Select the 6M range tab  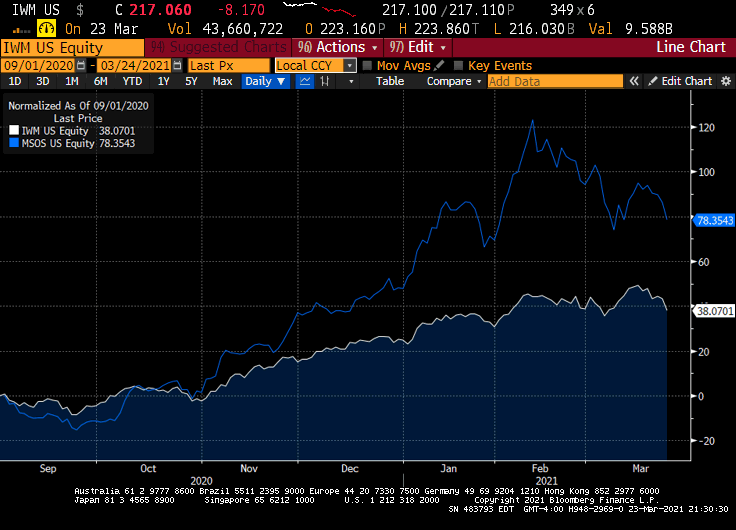click(100, 81)
